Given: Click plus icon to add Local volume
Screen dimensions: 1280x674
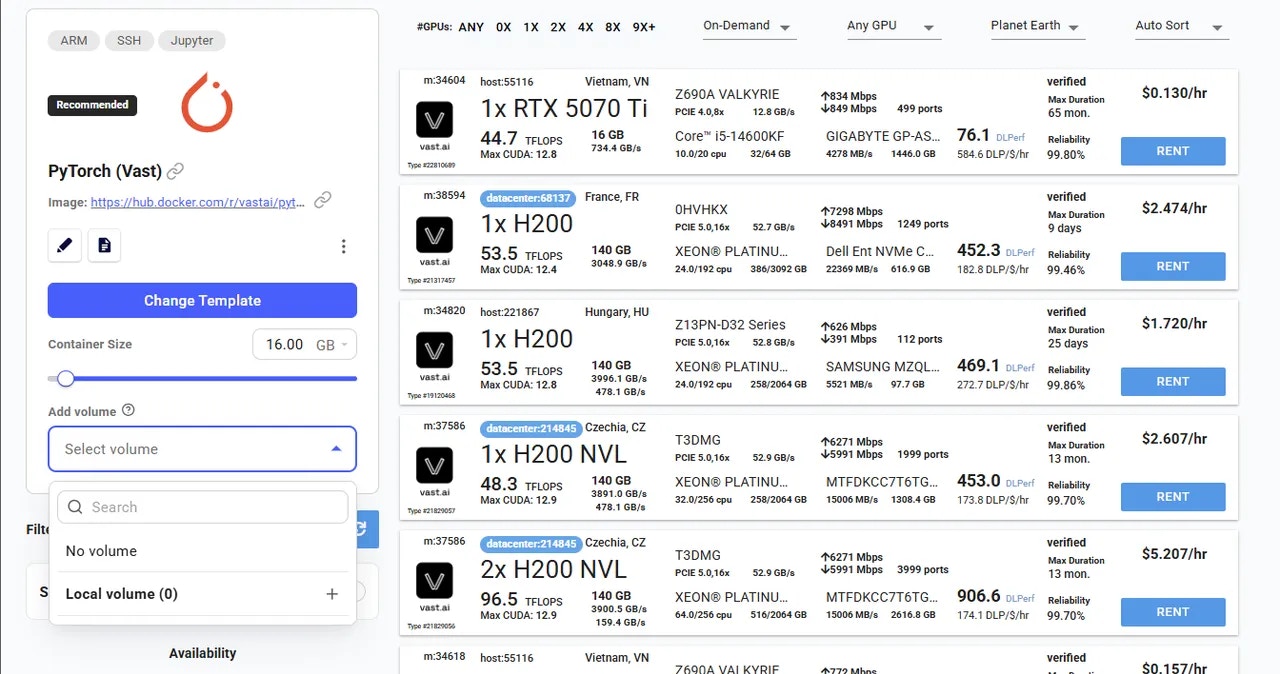Looking at the screenshot, I should pos(332,594).
